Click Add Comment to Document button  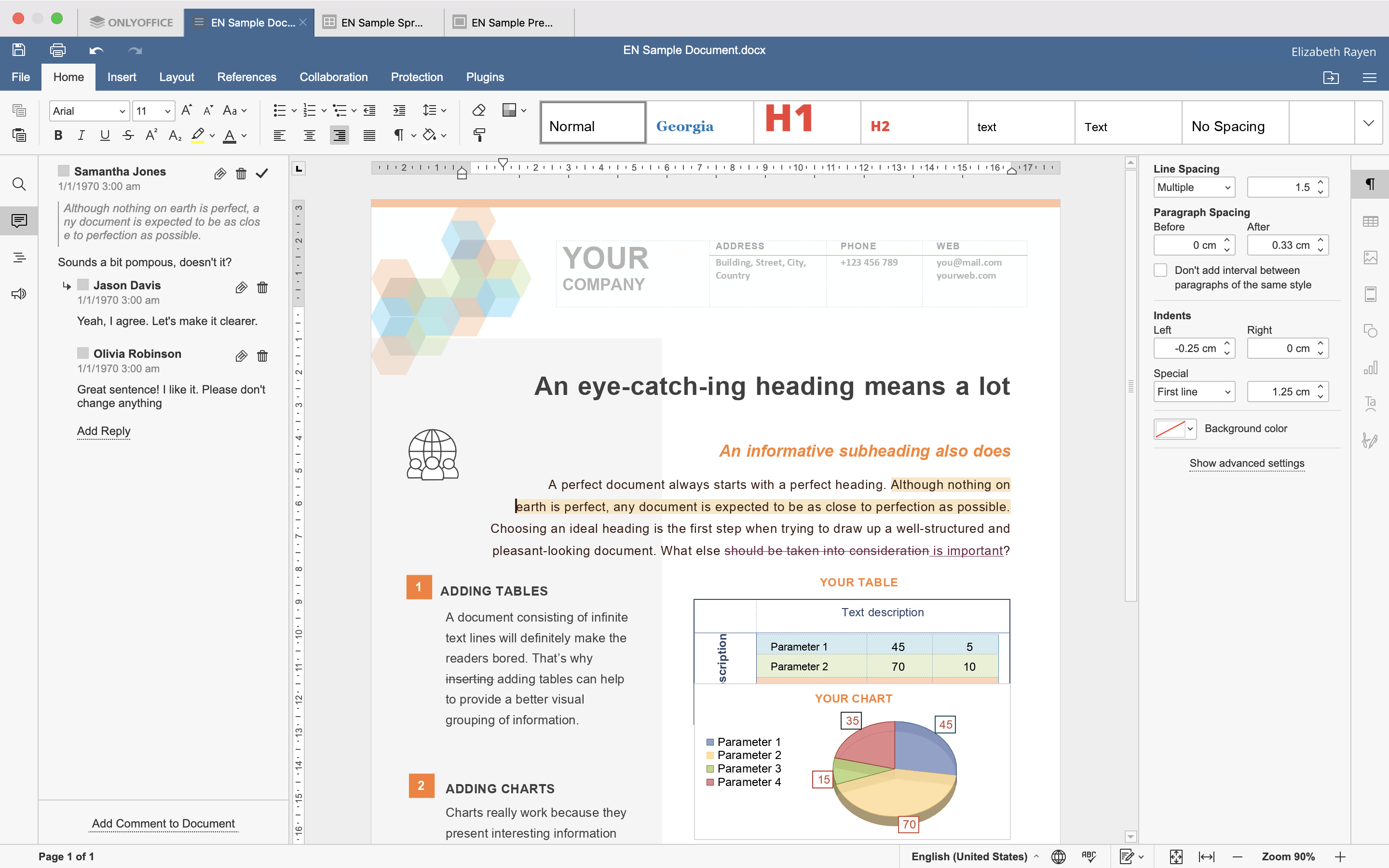pyautogui.click(x=163, y=823)
